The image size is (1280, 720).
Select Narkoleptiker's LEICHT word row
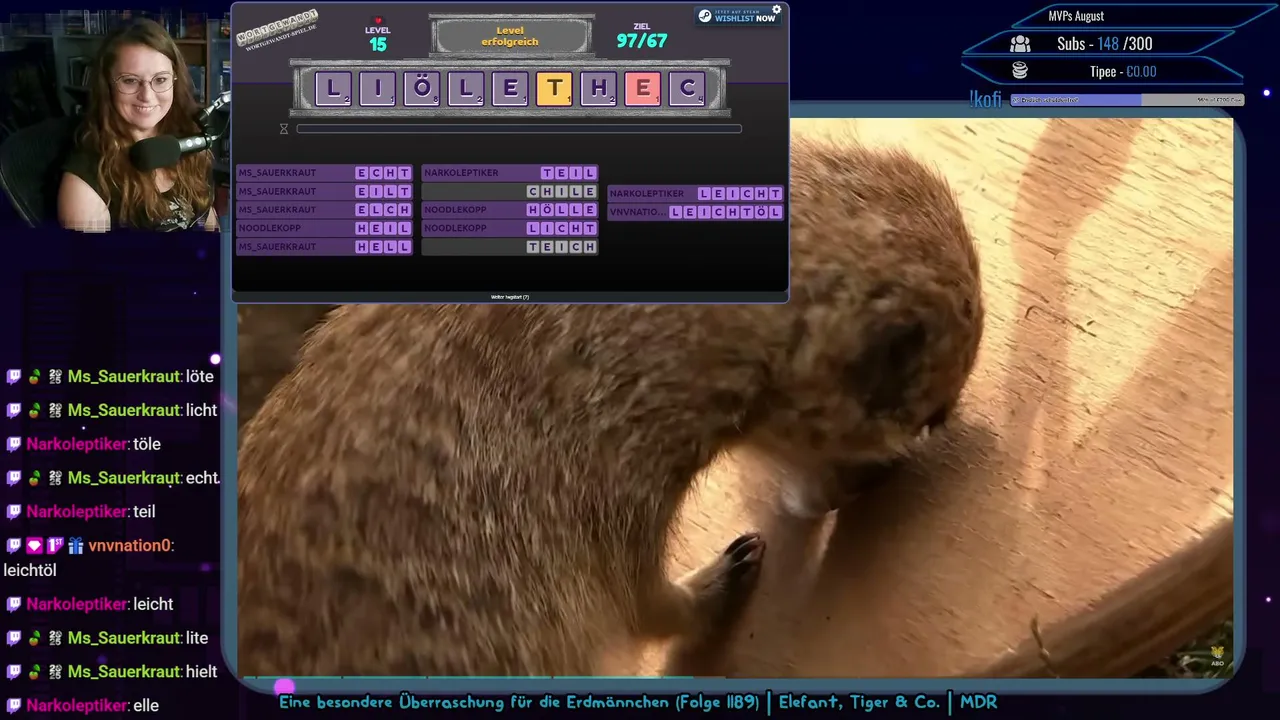click(696, 193)
